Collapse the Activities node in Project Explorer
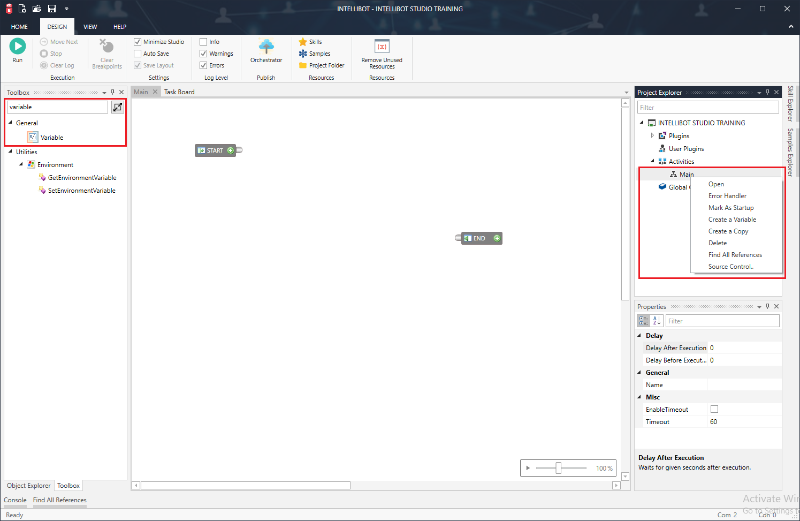Screen dimensions: 800x521 [x=652, y=161]
